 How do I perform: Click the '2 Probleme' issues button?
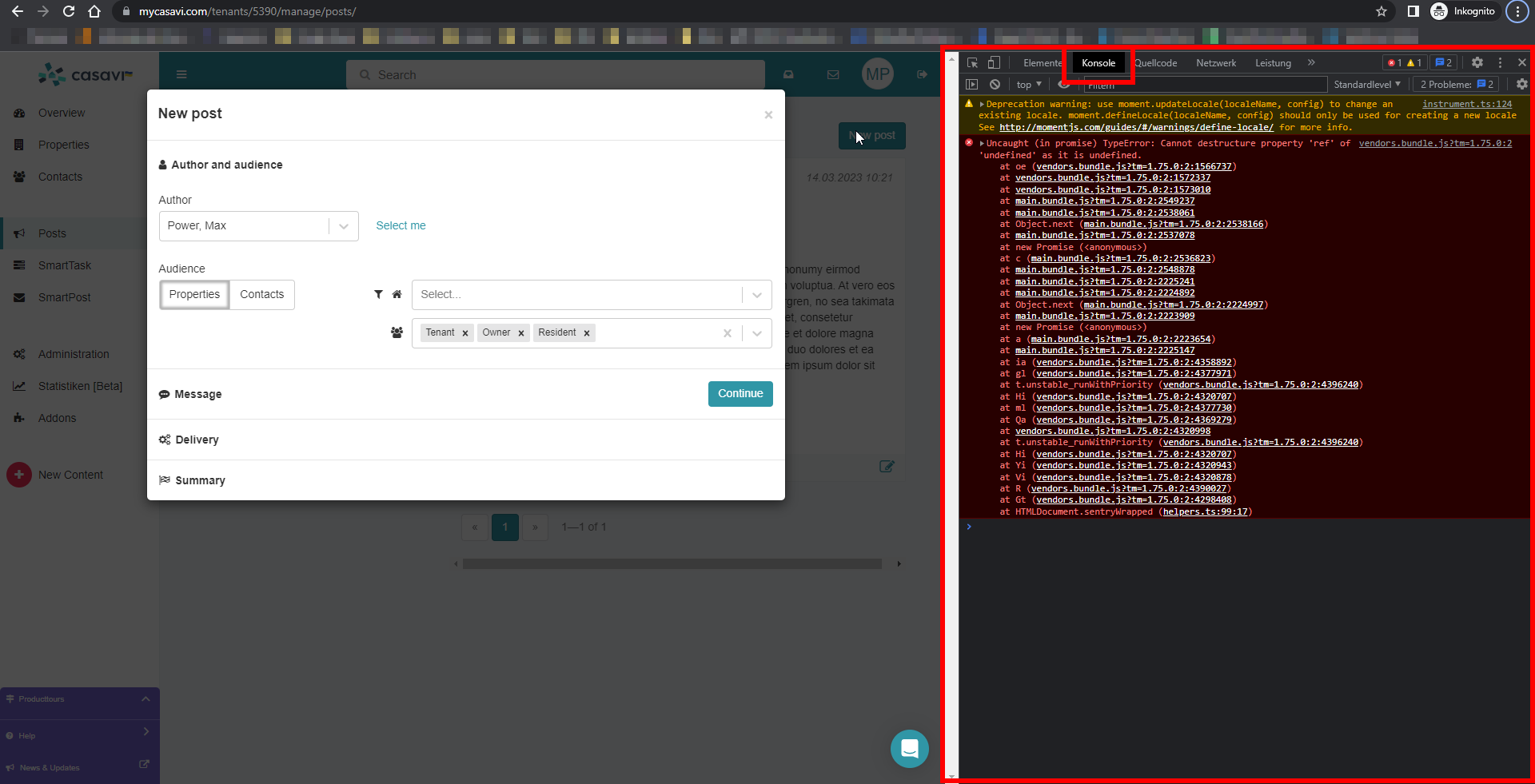click(1457, 85)
